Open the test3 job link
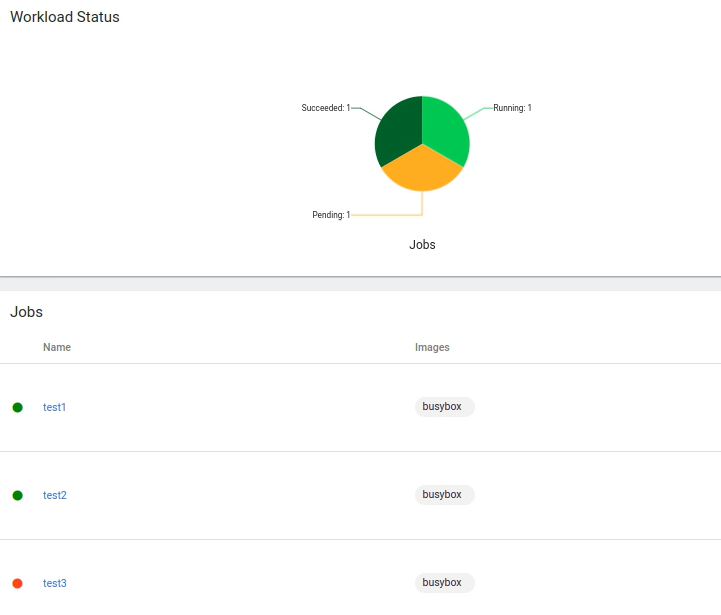The width and height of the screenshot is (721, 615). (x=54, y=583)
